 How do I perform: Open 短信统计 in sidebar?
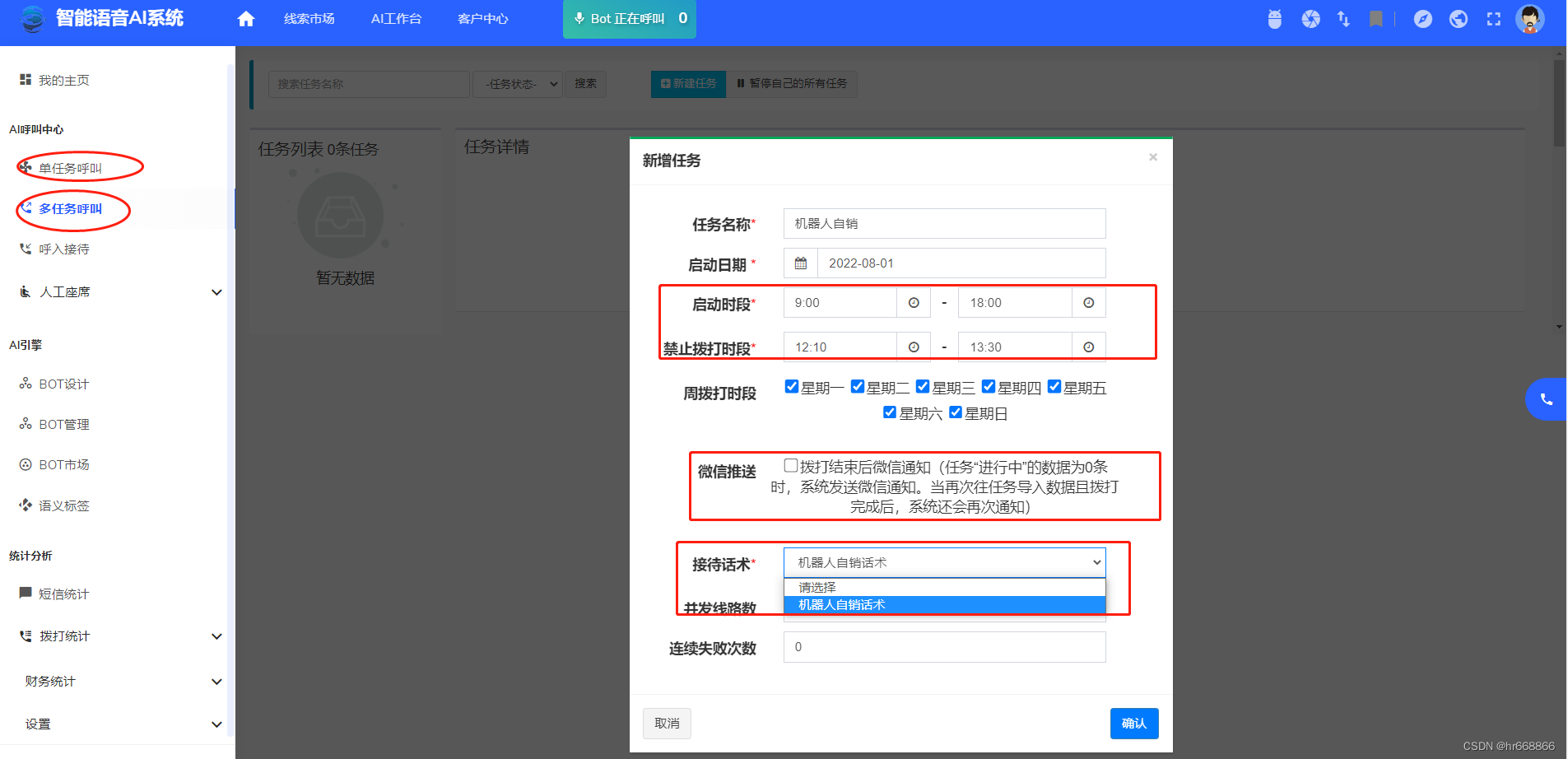(x=54, y=594)
